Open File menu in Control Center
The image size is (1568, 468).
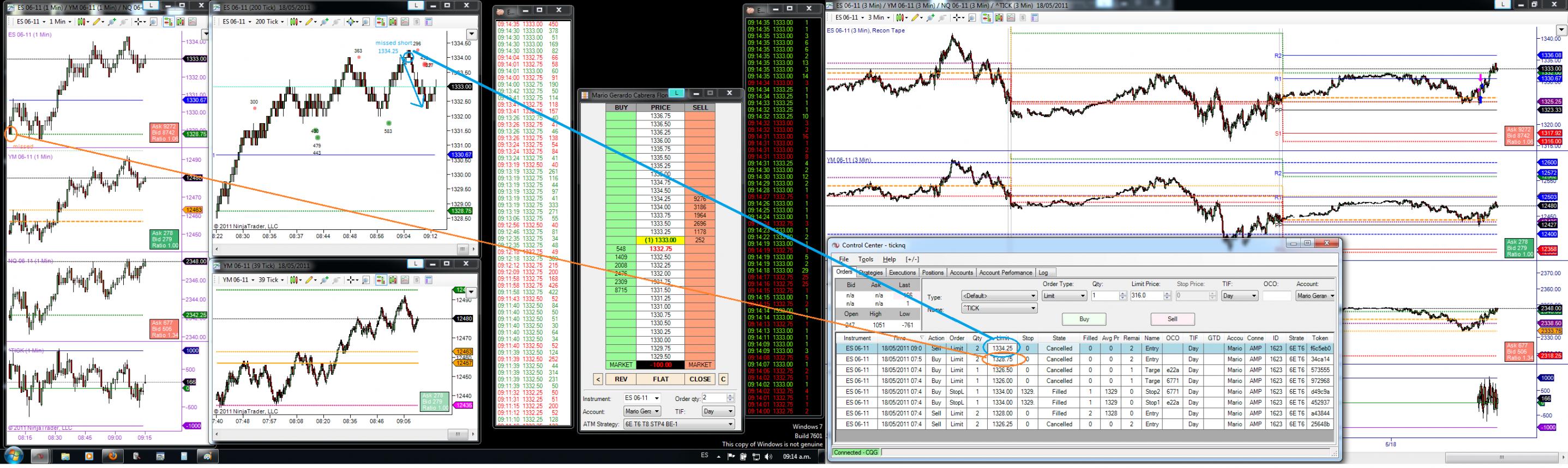click(x=844, y=259)
